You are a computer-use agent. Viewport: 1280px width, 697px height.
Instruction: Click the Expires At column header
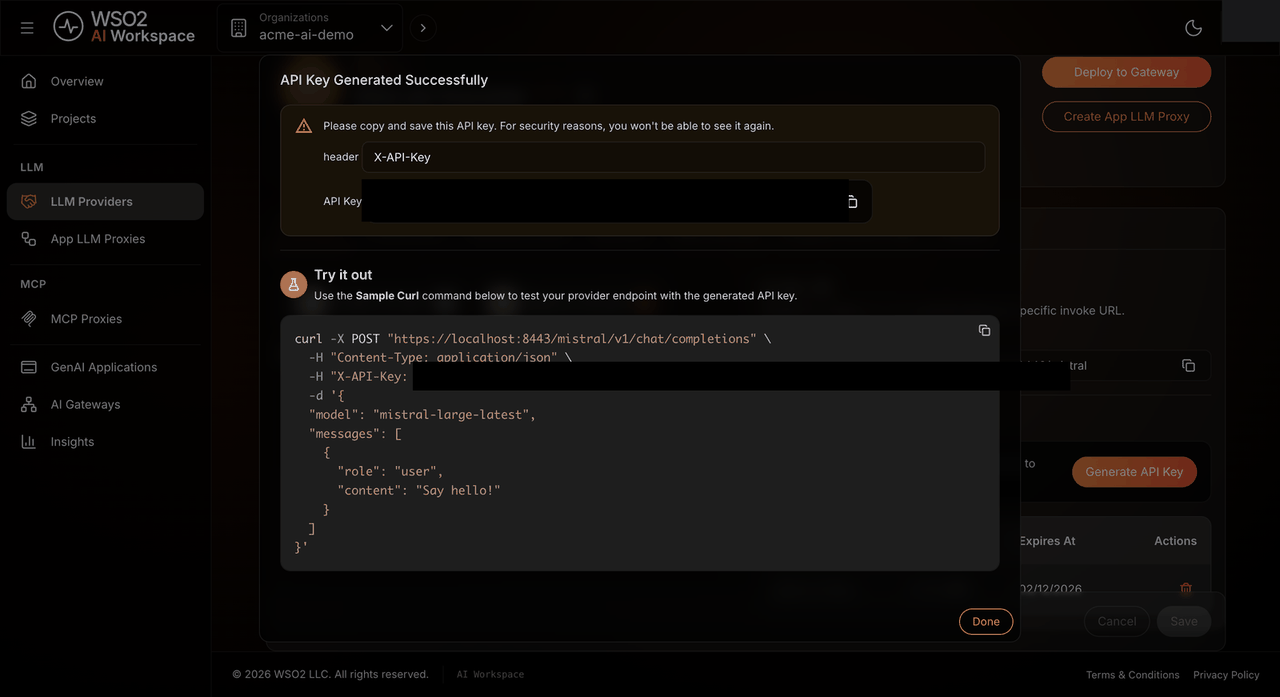click(1047, 541)
